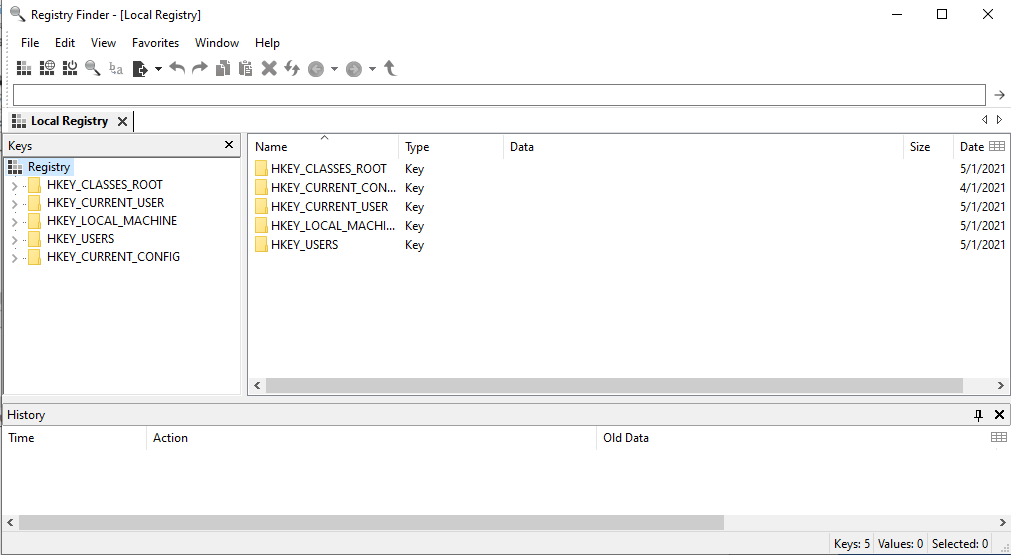
Task: Click the horizontal scrollbar in values list
Action: coord(613,385)
